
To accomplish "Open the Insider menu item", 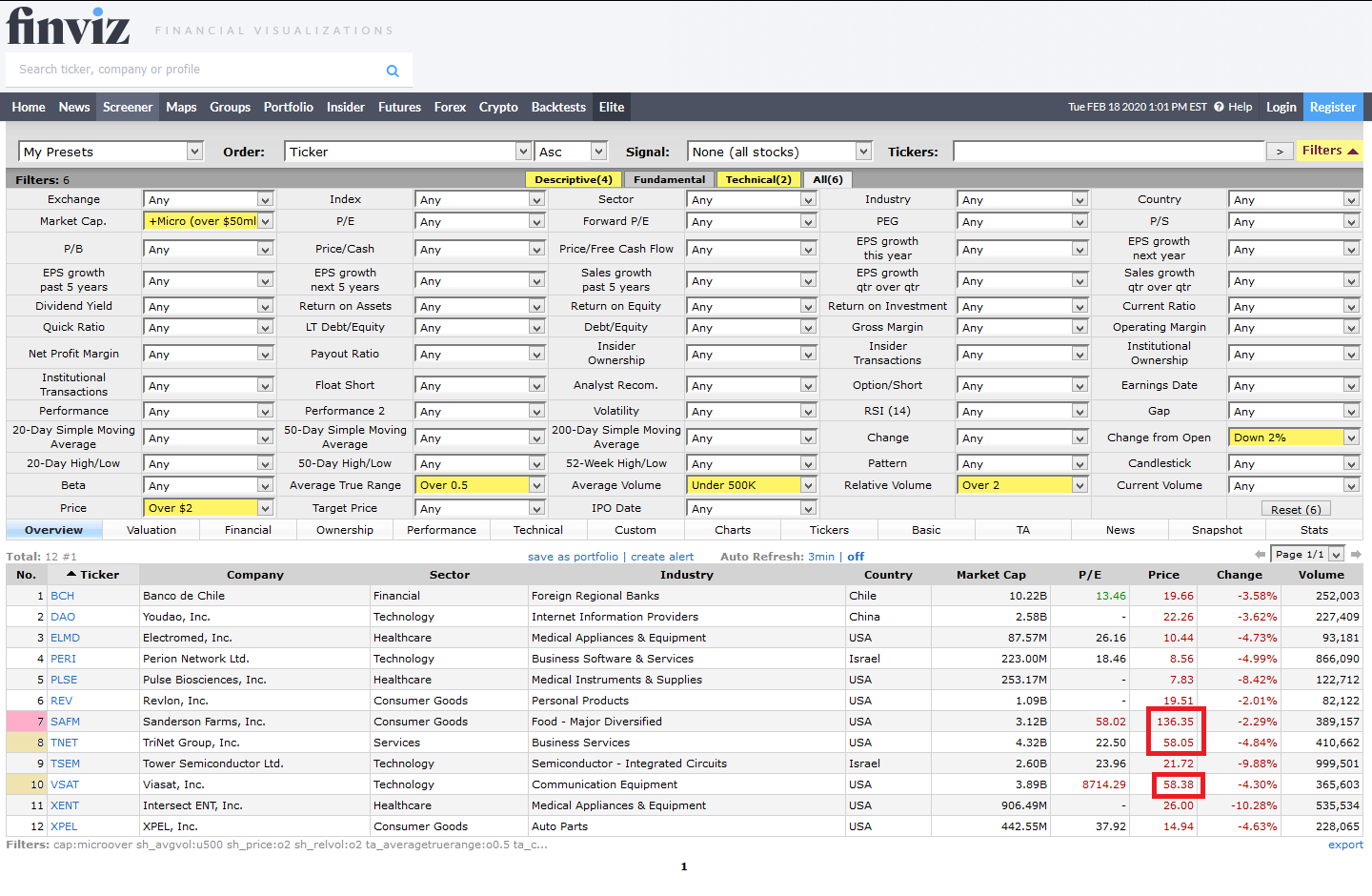I will click(x=346, y=107).
